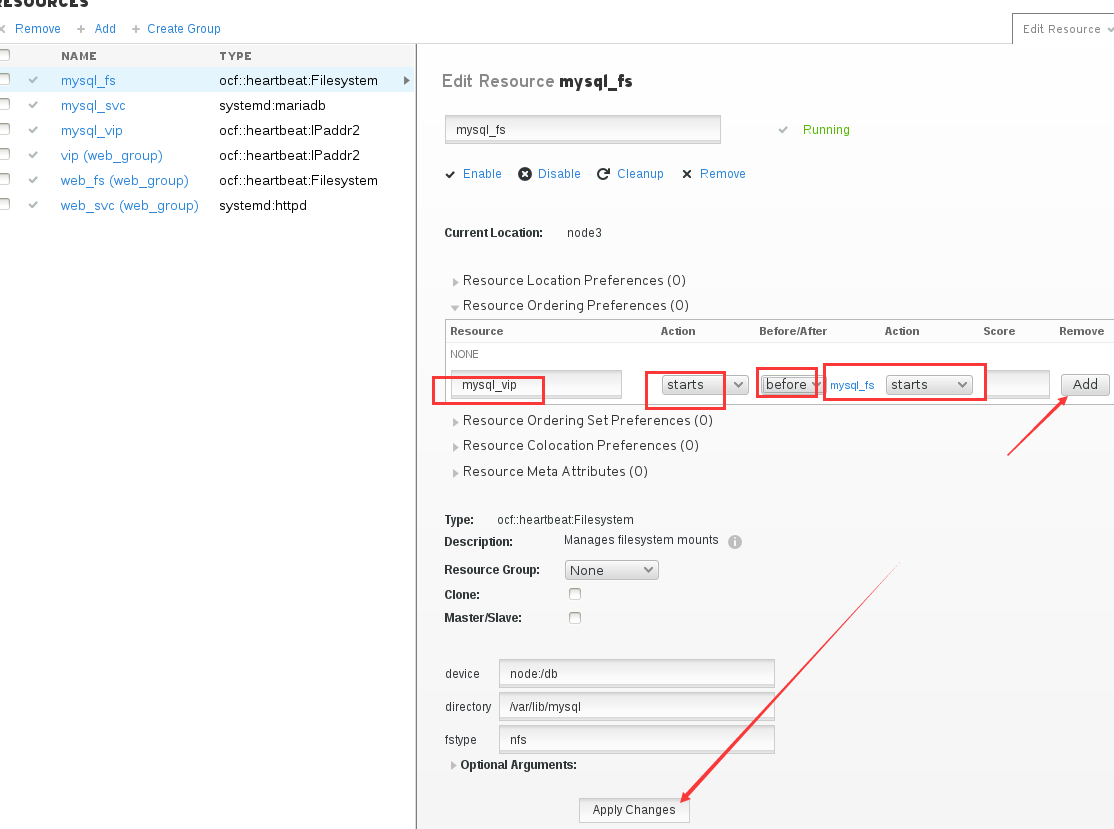This screenshot has width=1114, height=829.
Task: Click the fstype field nfs
Action: pos(637,739)
